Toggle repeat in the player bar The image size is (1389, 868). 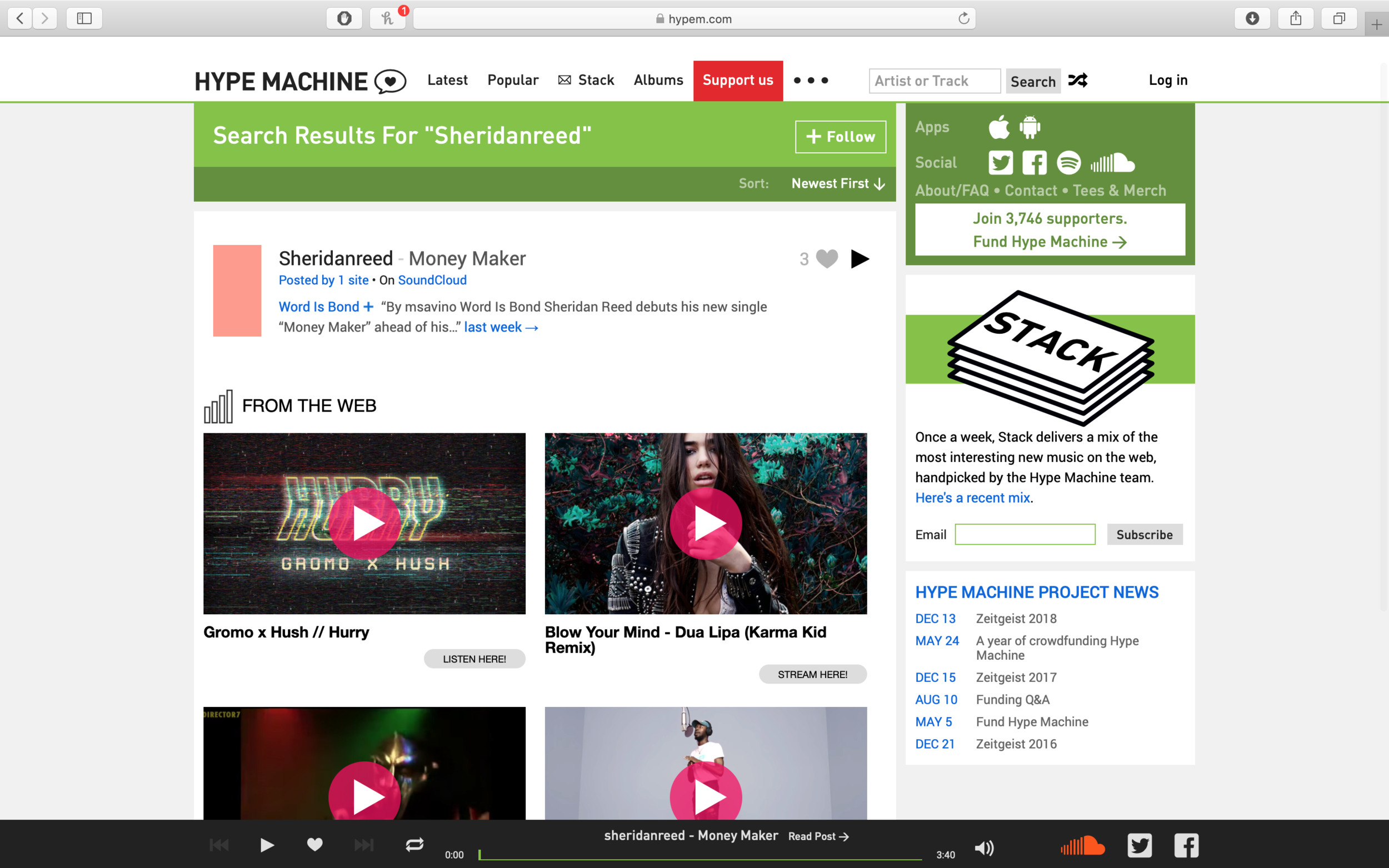coord(414,845)
